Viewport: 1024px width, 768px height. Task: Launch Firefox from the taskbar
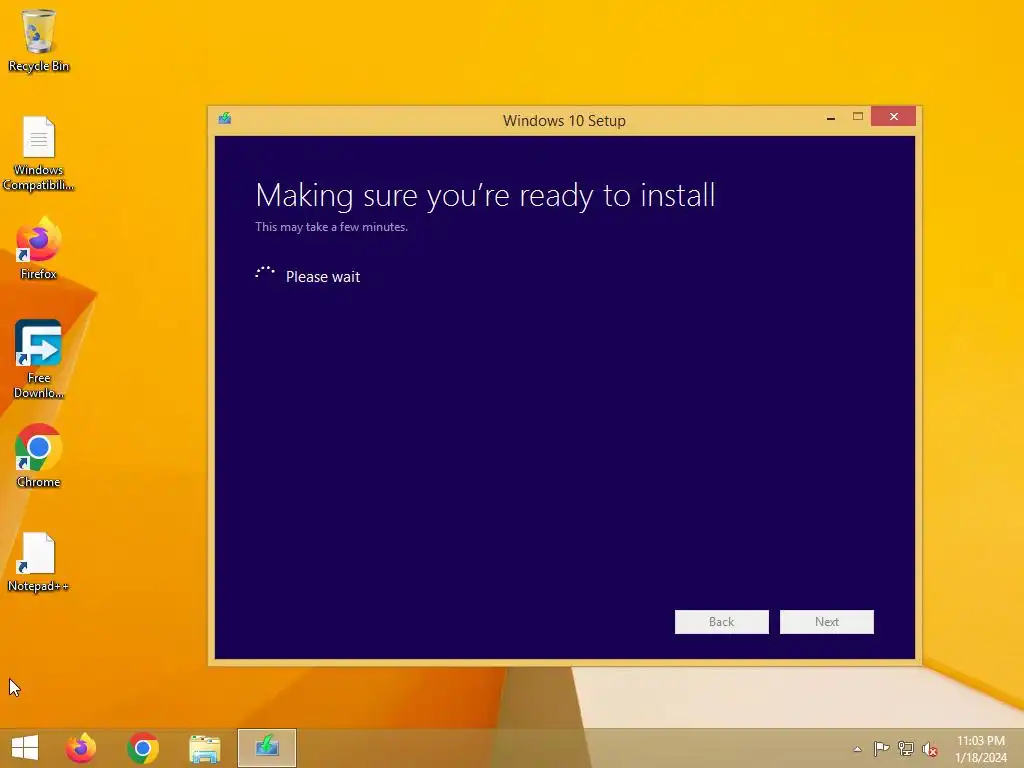[x=80, y=748]
